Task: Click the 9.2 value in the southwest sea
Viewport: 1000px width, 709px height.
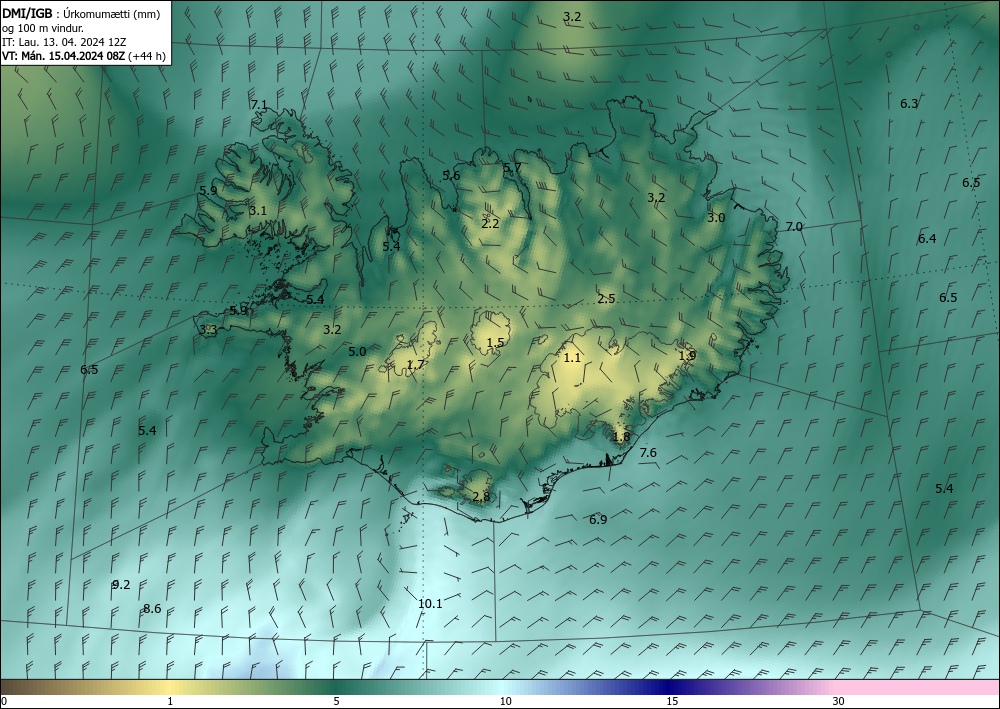Action: (121, 585)
